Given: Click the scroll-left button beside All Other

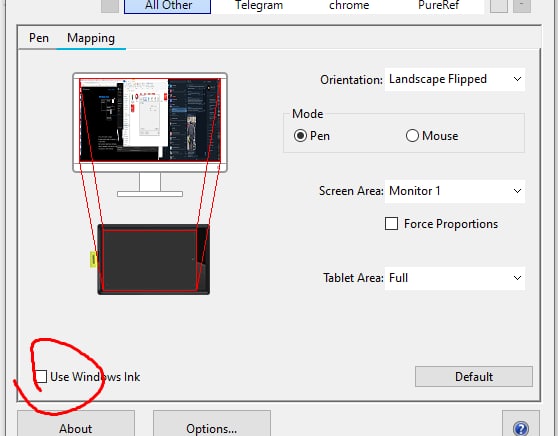Looking at the screenshot, I should click(x=110, y=5).
